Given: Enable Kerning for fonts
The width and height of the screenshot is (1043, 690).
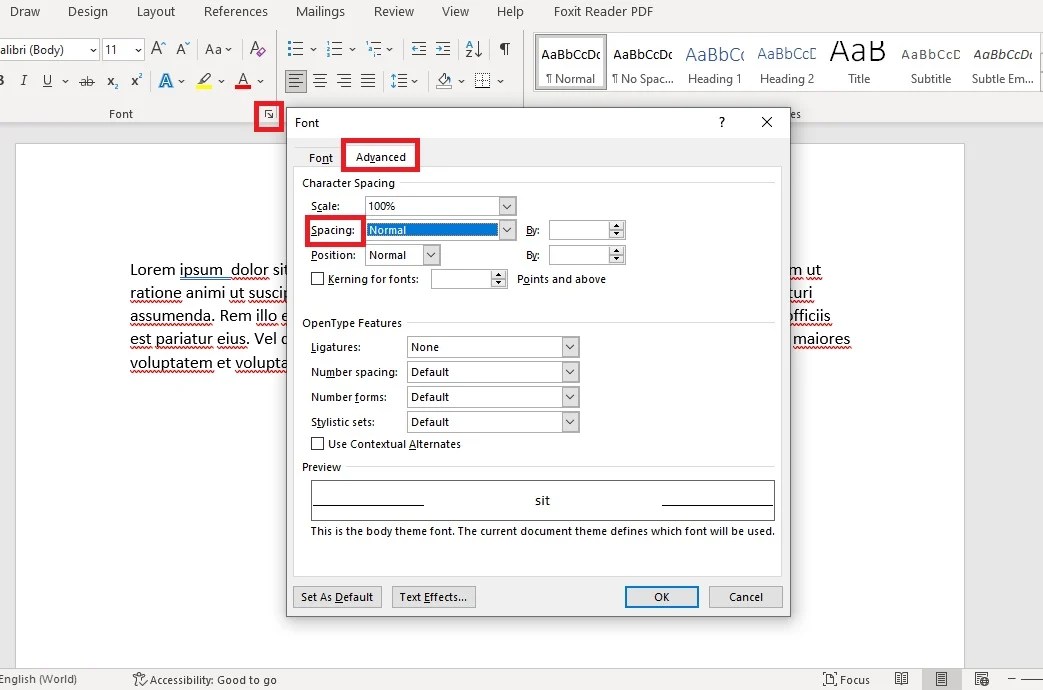Looking at the screenshot, I should [318, 278].
